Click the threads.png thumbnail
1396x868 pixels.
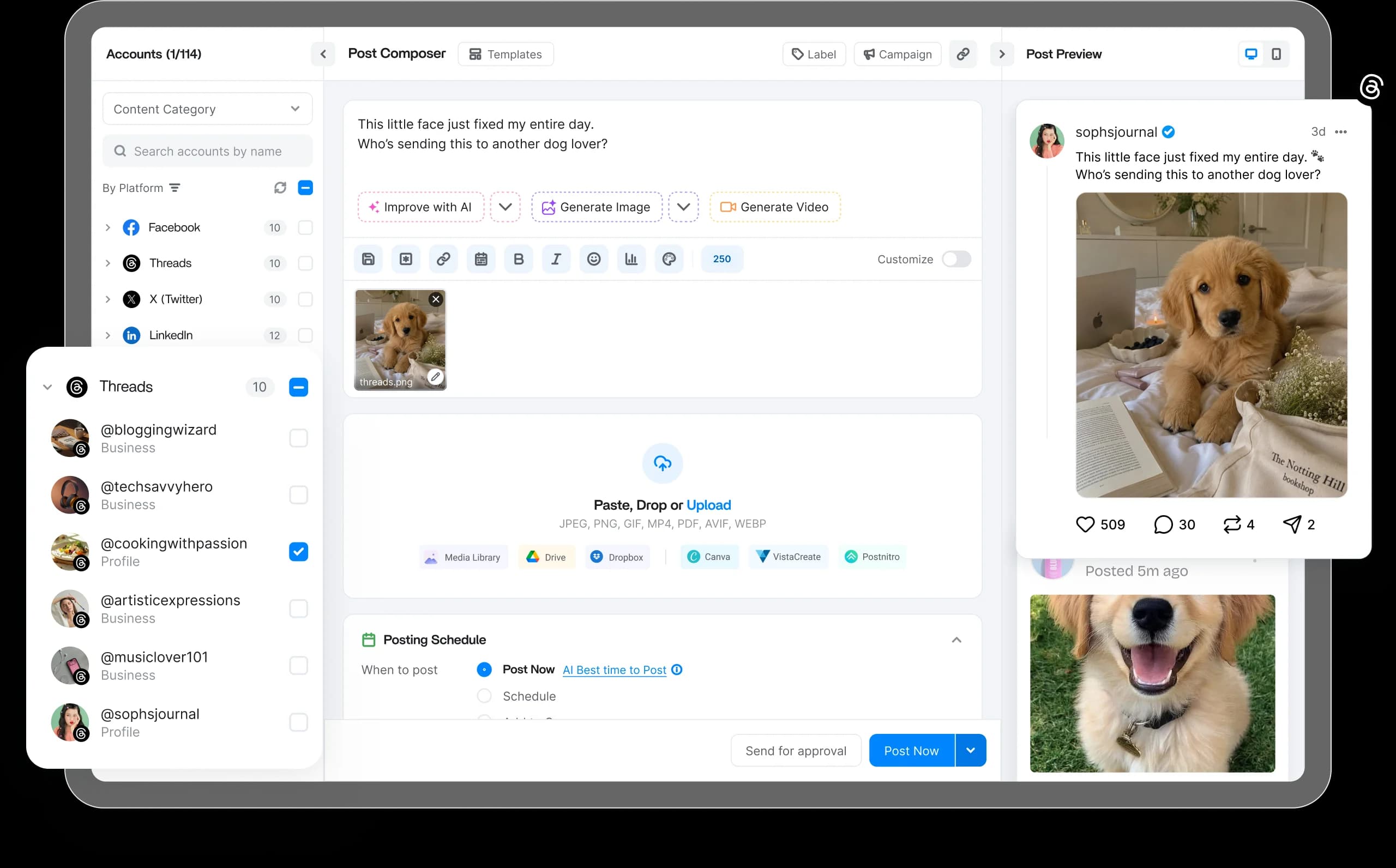[400, 340]
